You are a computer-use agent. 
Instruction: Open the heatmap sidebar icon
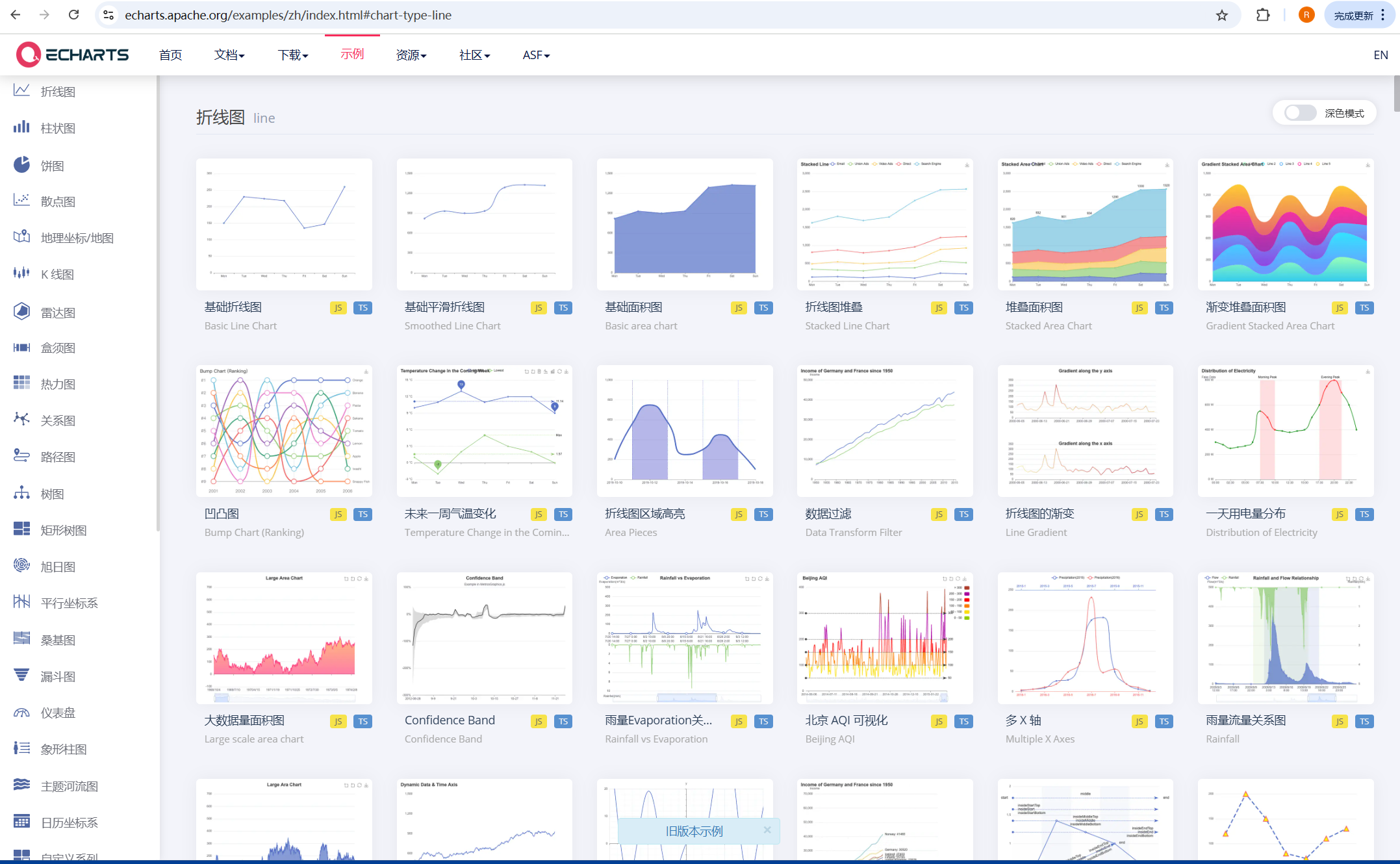(21, 383)
